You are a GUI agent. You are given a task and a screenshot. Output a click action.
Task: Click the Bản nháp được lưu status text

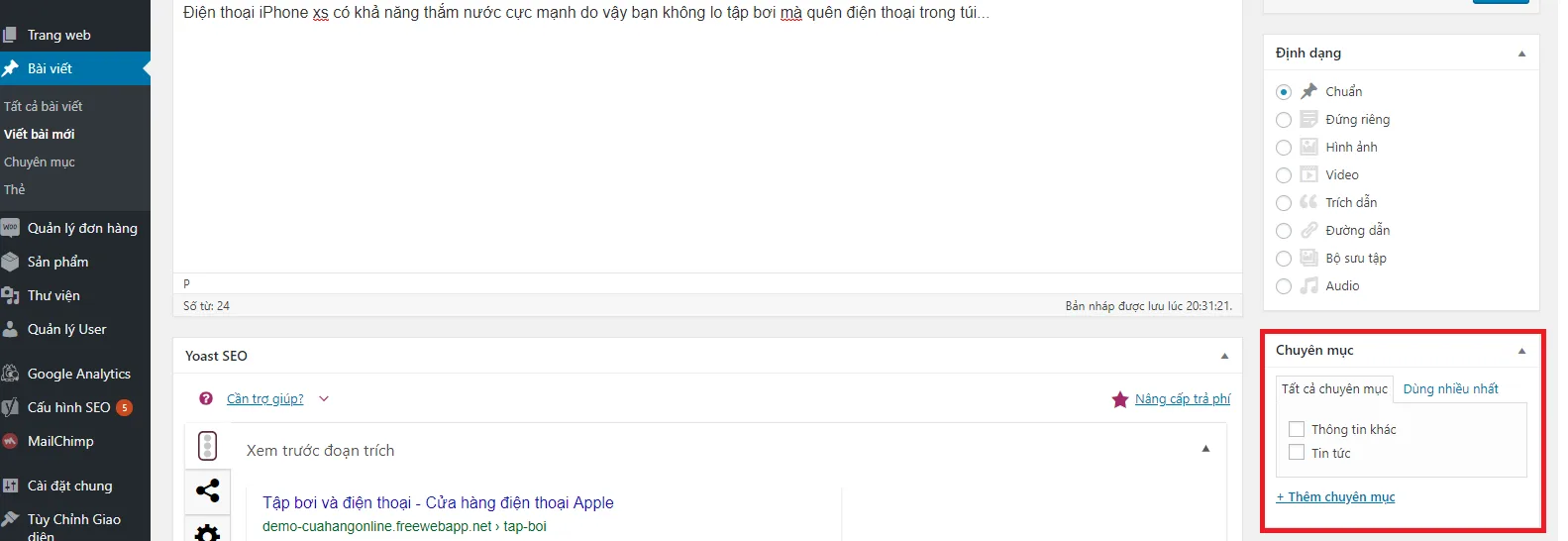point(1148,306)
